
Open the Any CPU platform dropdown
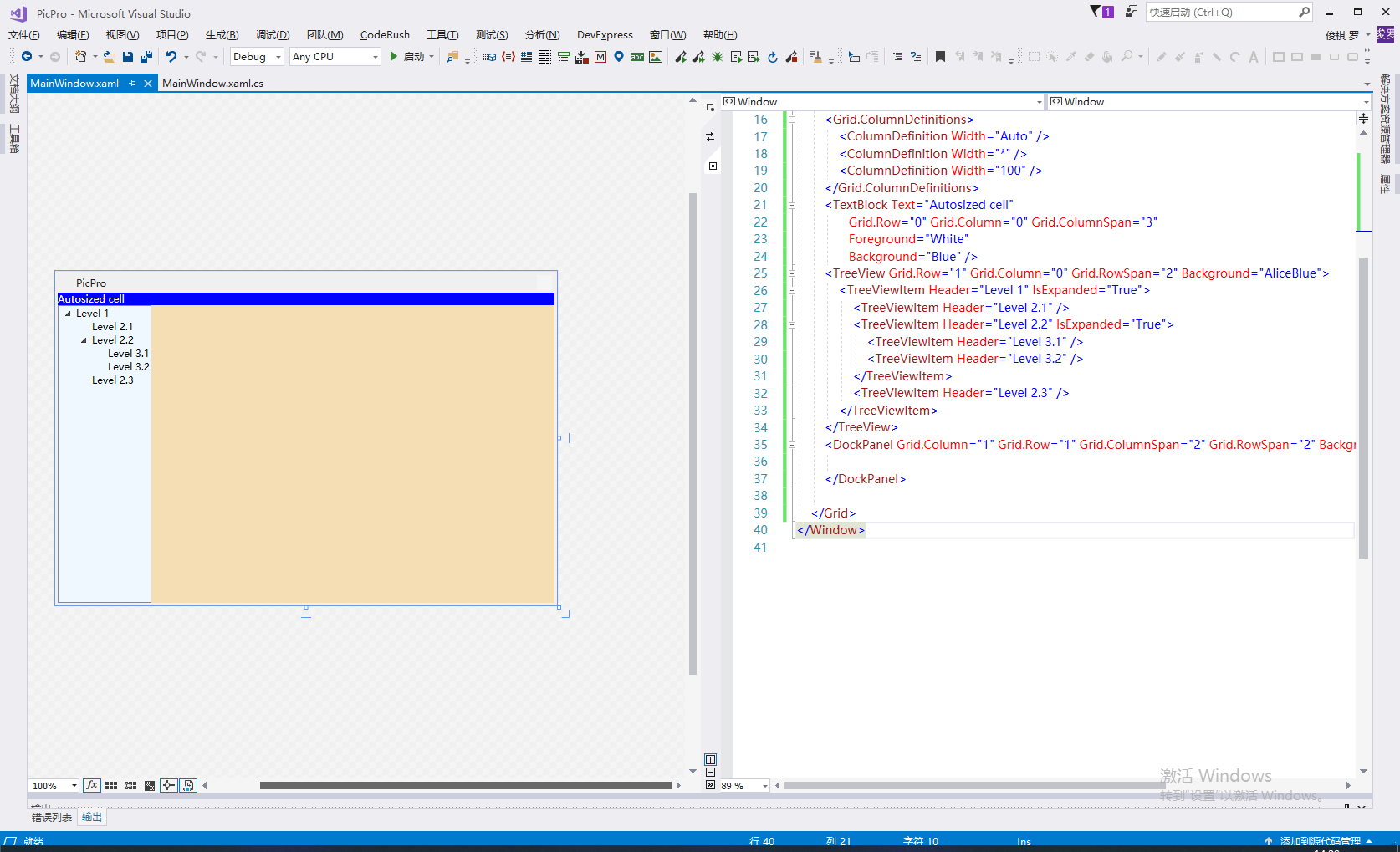point(335,57)
